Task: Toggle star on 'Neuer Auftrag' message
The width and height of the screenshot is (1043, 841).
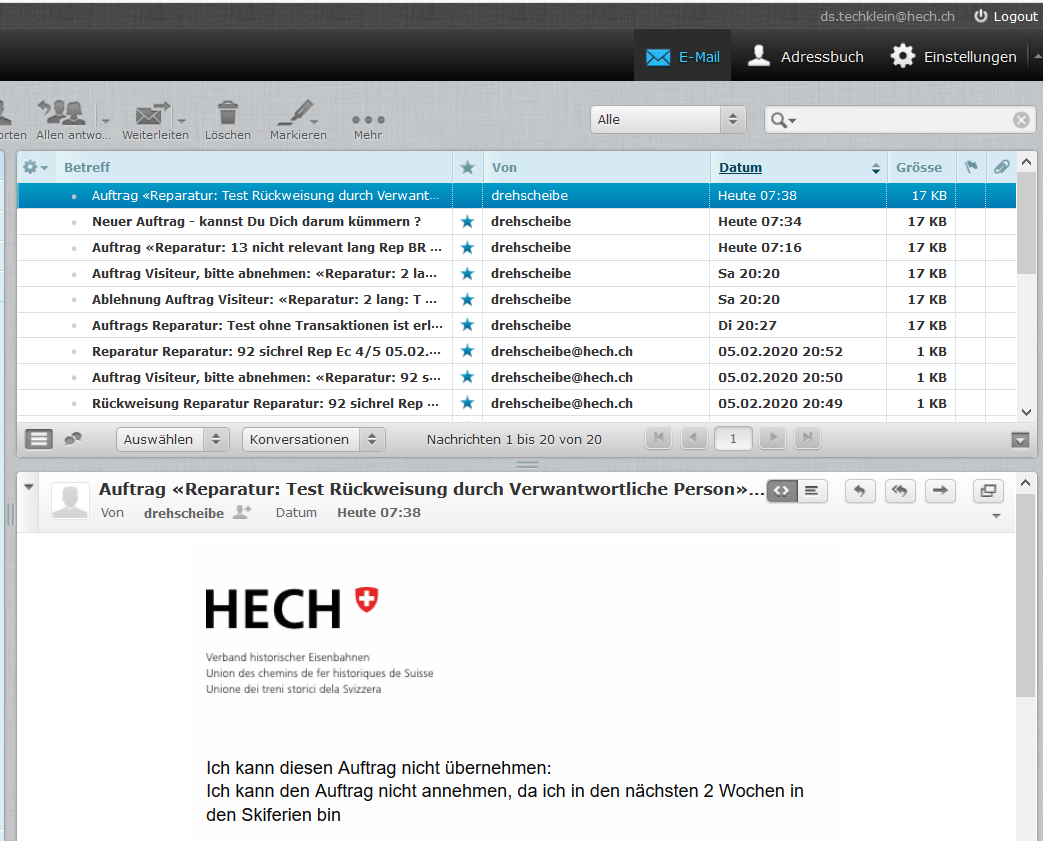Action: tap(467, 221)
